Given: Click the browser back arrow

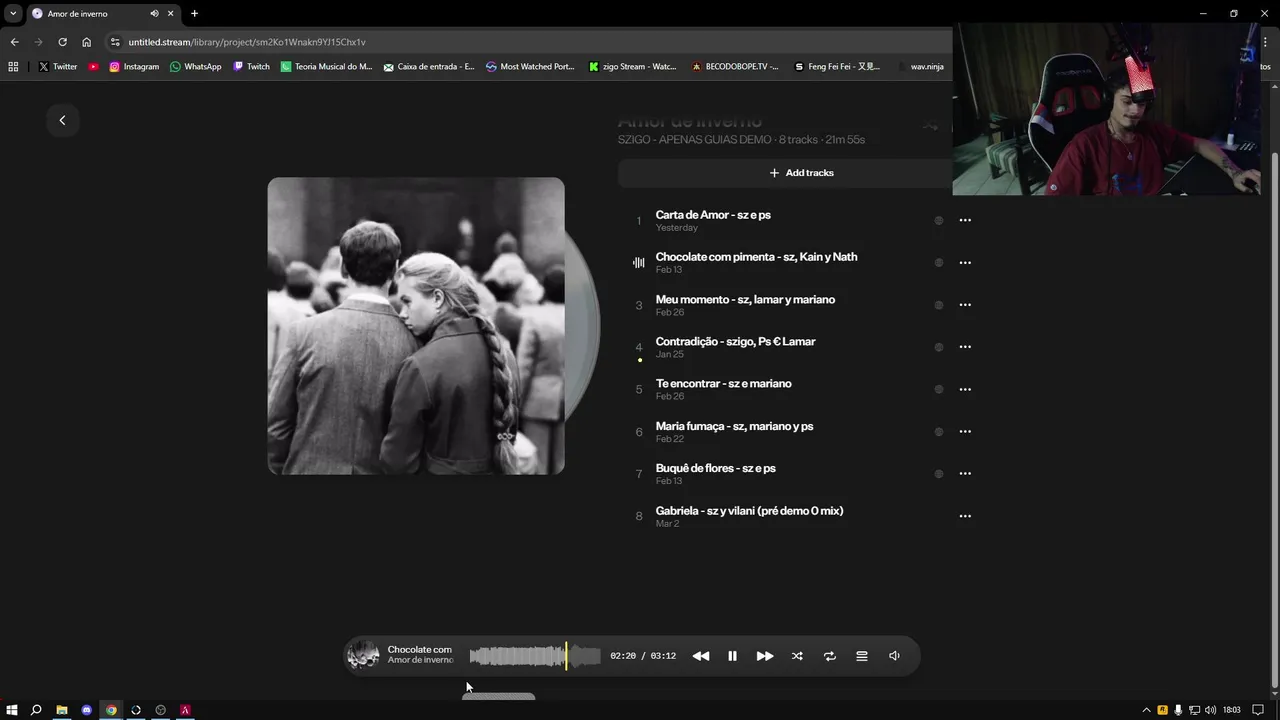Looking at the screenshot, I should tap(14, 42).
